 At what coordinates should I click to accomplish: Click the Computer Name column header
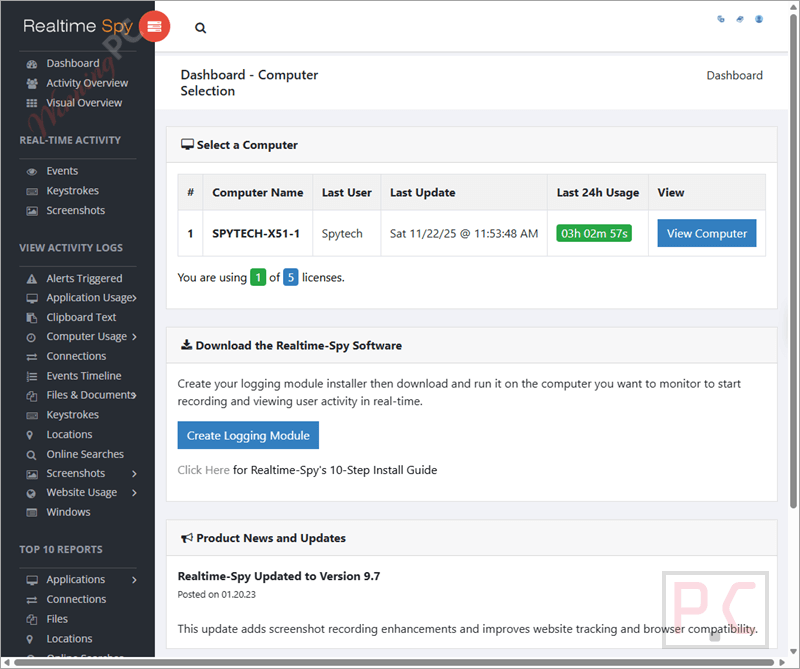[258, 193]
